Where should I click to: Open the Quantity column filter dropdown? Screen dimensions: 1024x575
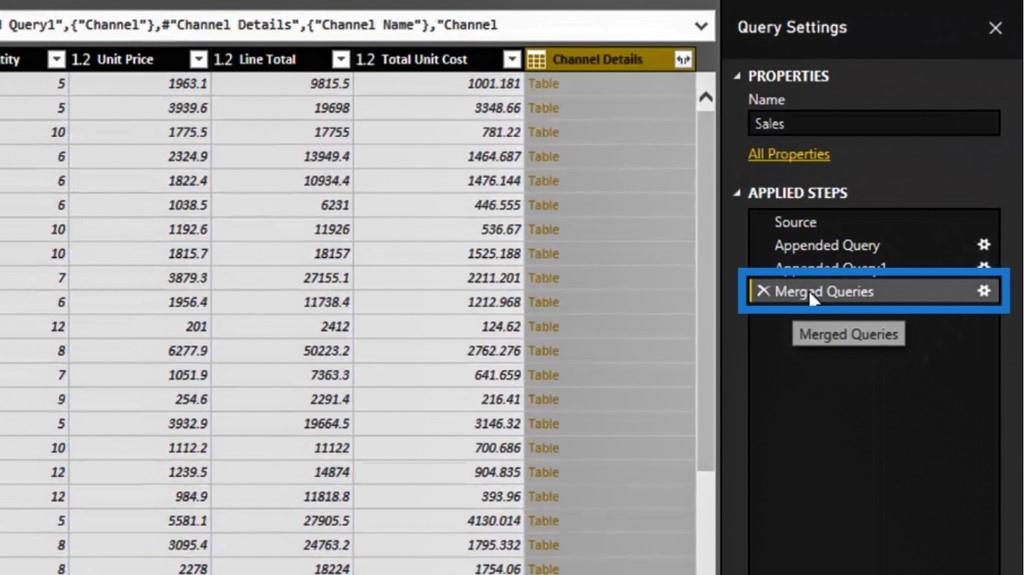pyautogui.click(x=57, y=59)
